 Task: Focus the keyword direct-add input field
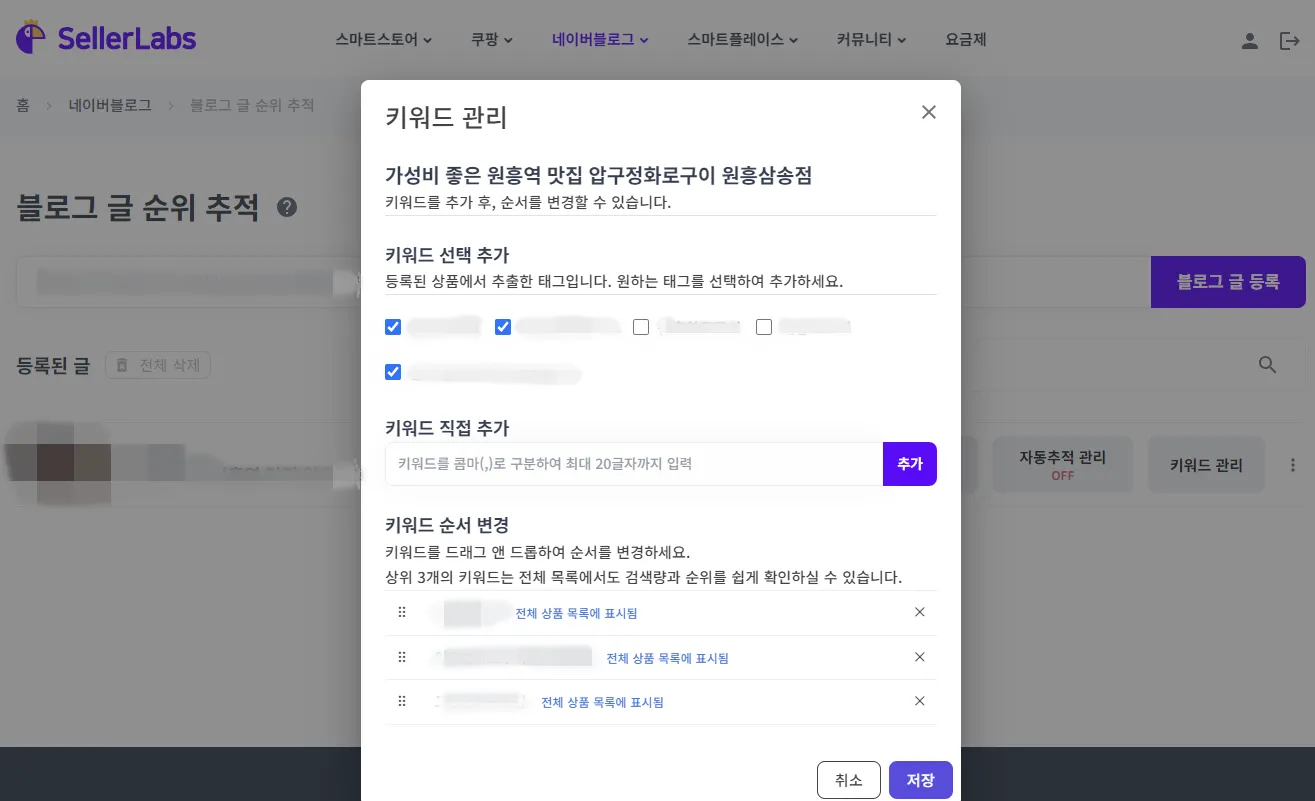pyautogui.click(x=634, y=464)
